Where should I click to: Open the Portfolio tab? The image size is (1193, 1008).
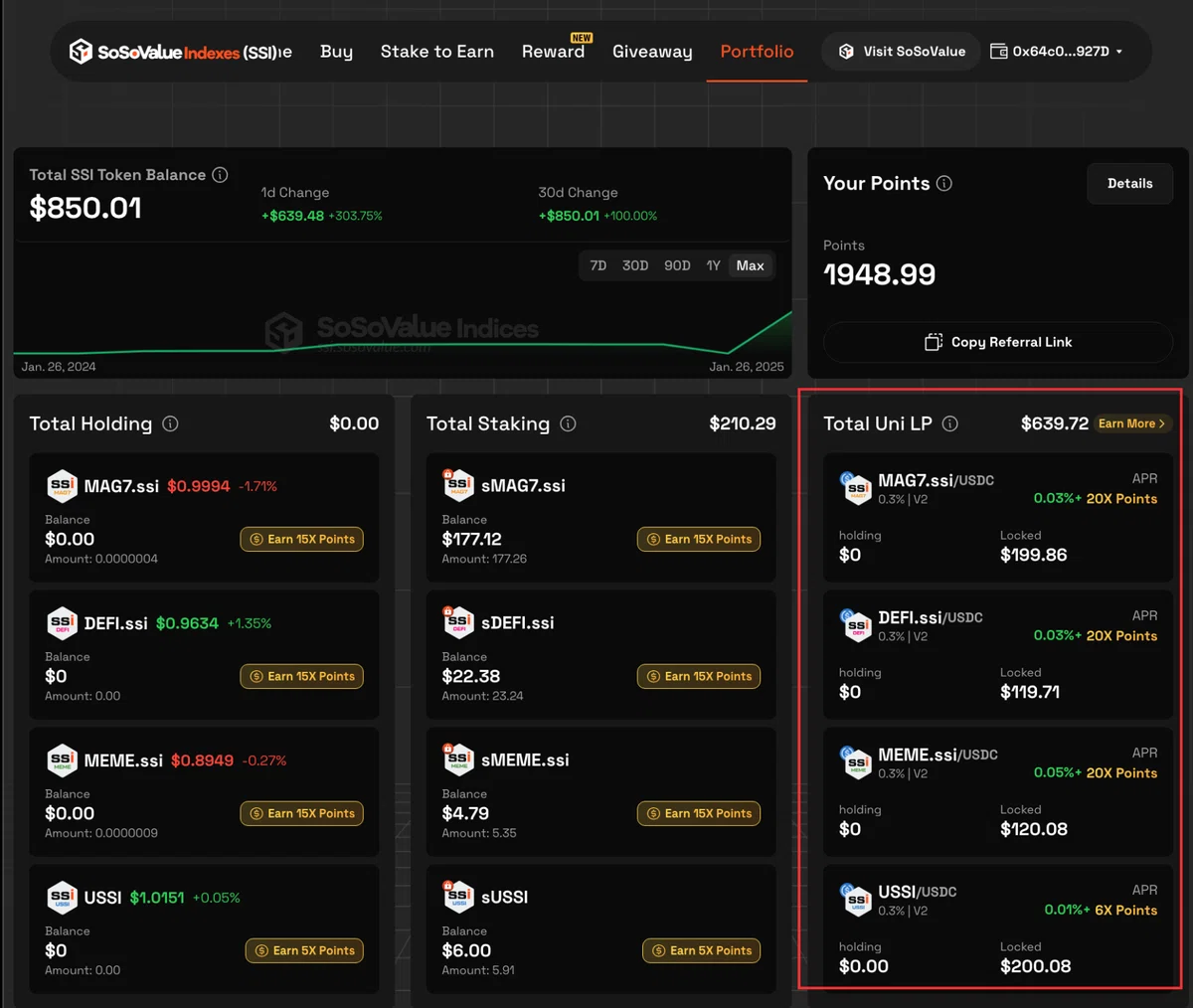pos(758,52)
